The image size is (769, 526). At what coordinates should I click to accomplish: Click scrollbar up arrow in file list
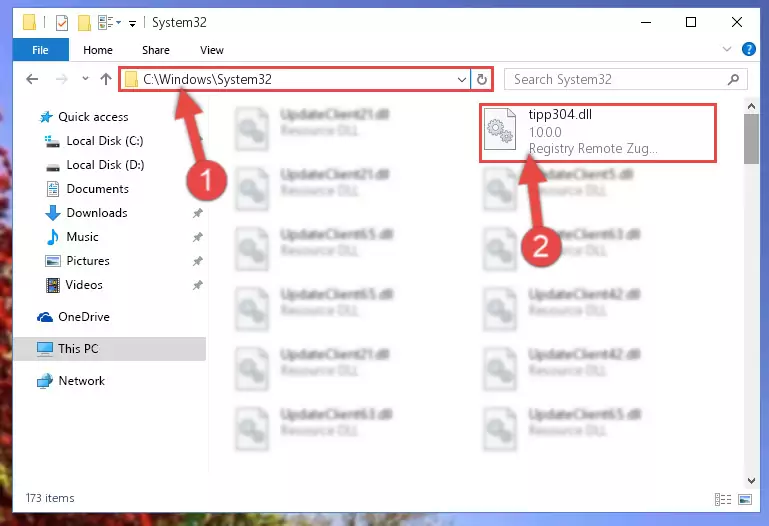coord(751,106)
